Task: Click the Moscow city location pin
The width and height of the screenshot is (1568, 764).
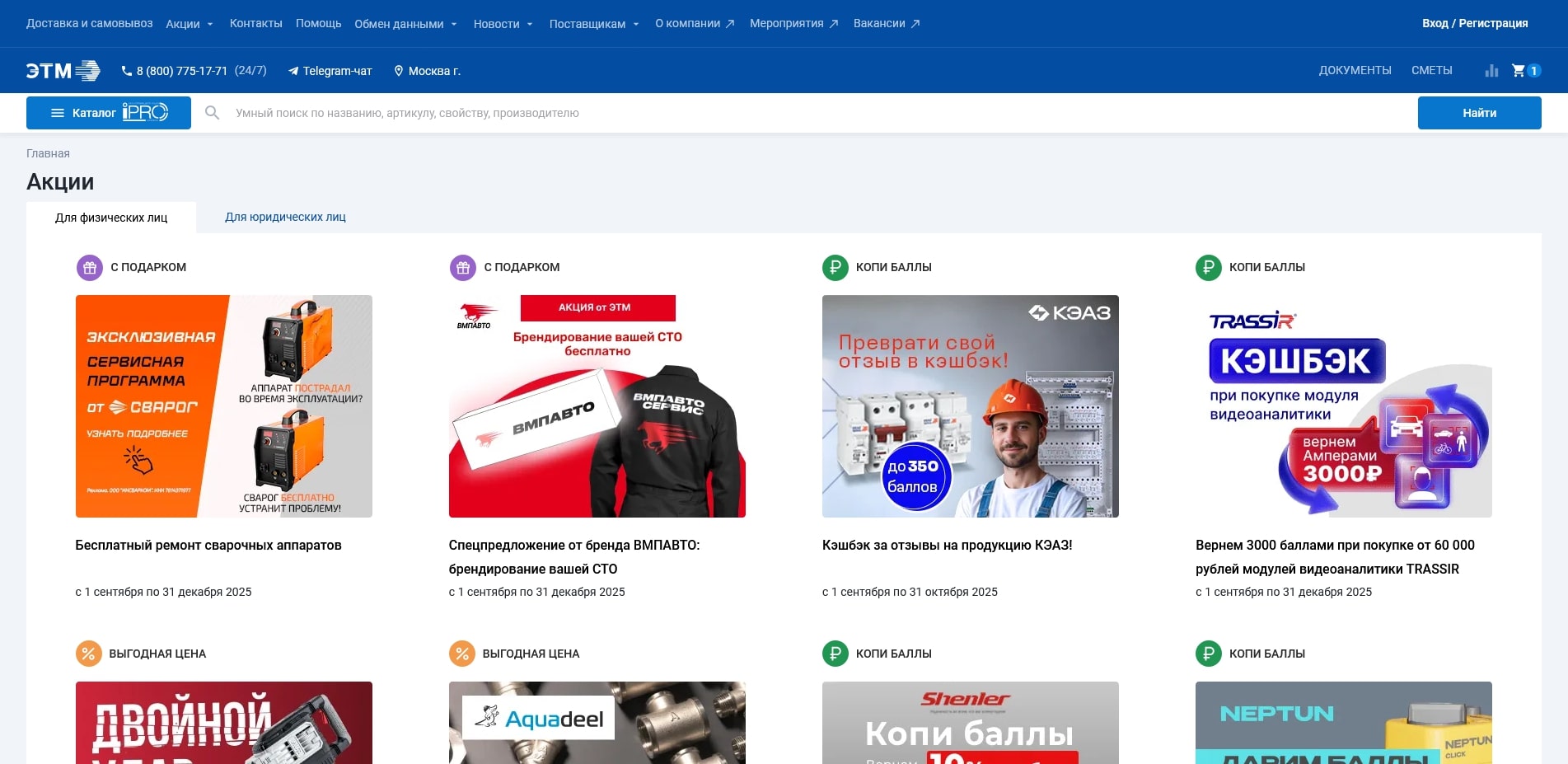Action: (399, 71)
